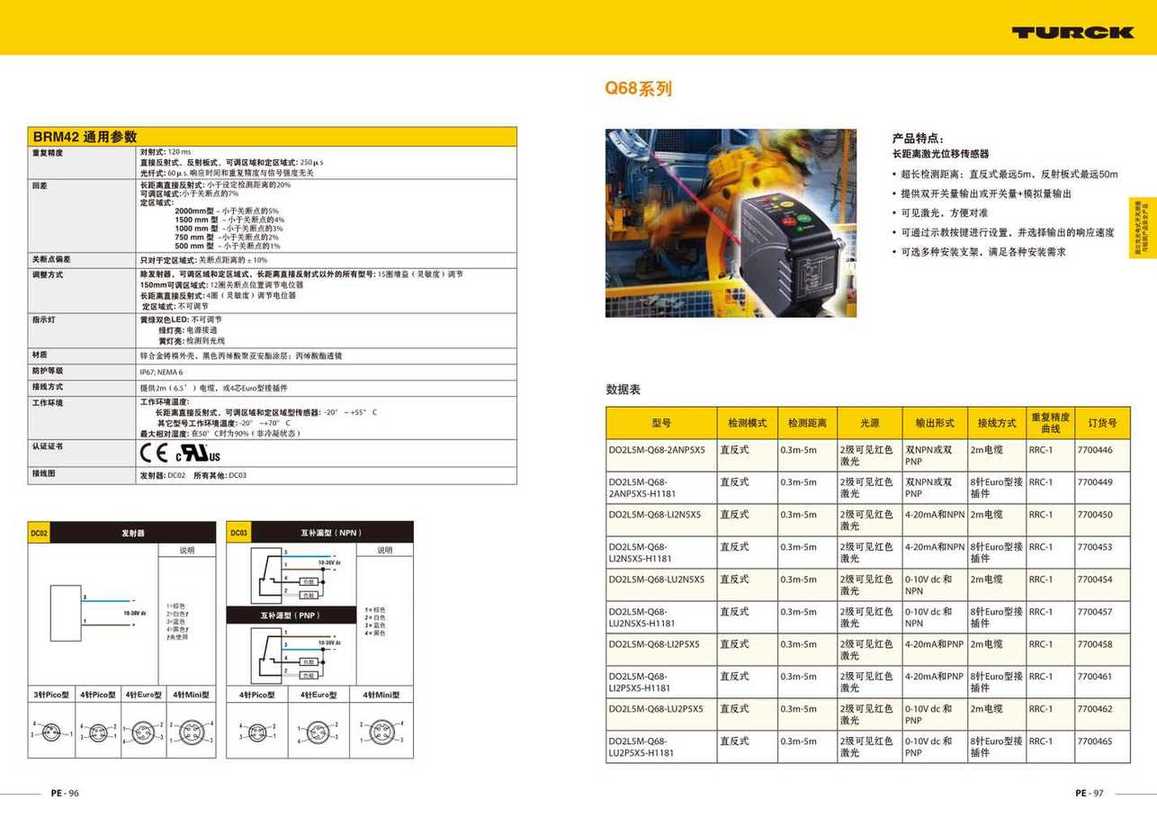Image resolution: width=1157 pixels, height=818 pixels.
Task: Click order number 7700450
Action: 1094,515
